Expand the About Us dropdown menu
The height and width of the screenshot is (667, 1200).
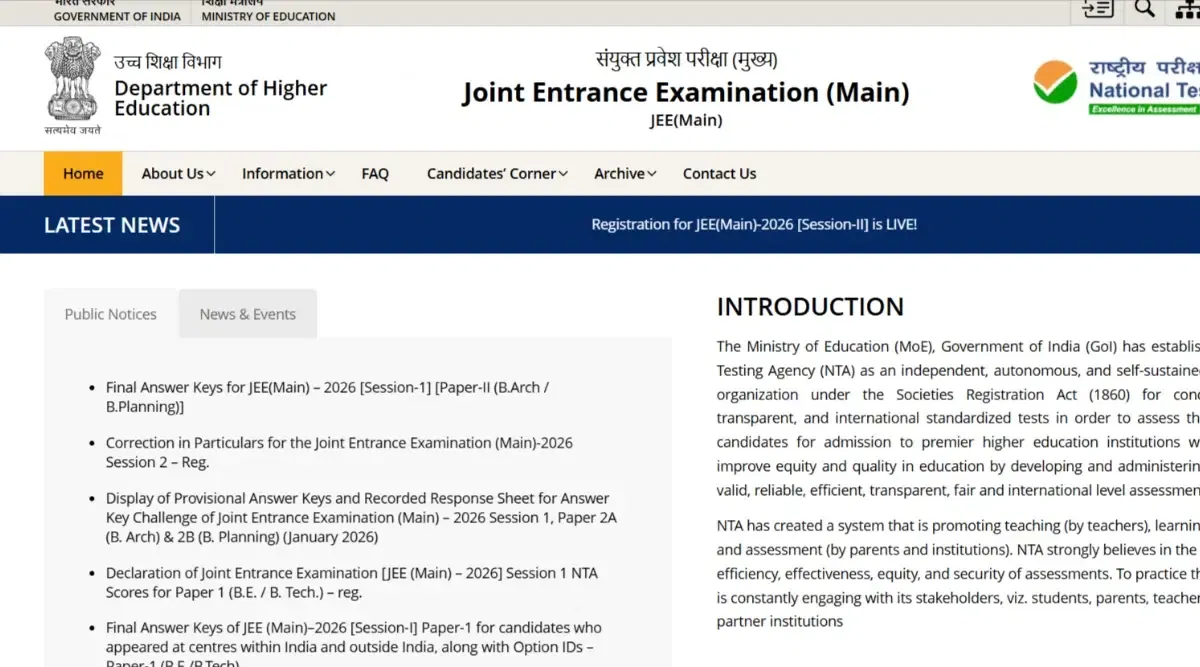coord(178,174)
